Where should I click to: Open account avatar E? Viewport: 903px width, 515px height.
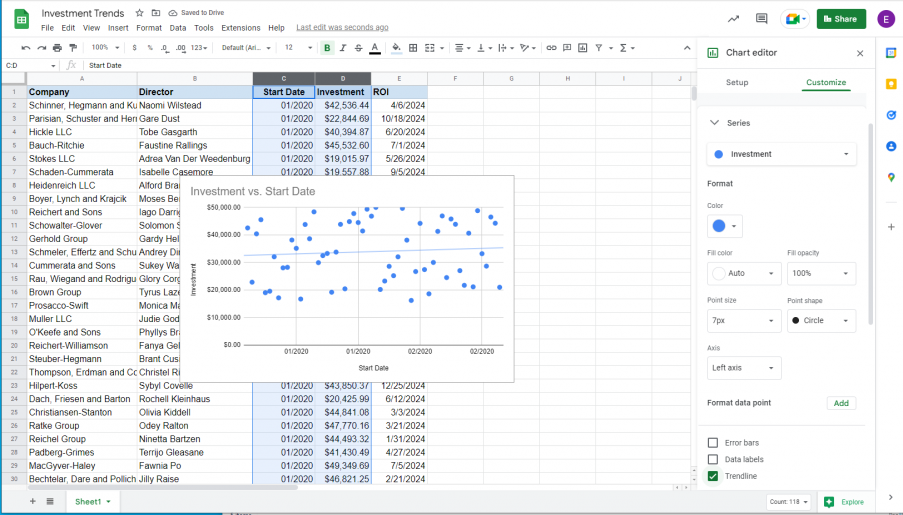point(886,19)
